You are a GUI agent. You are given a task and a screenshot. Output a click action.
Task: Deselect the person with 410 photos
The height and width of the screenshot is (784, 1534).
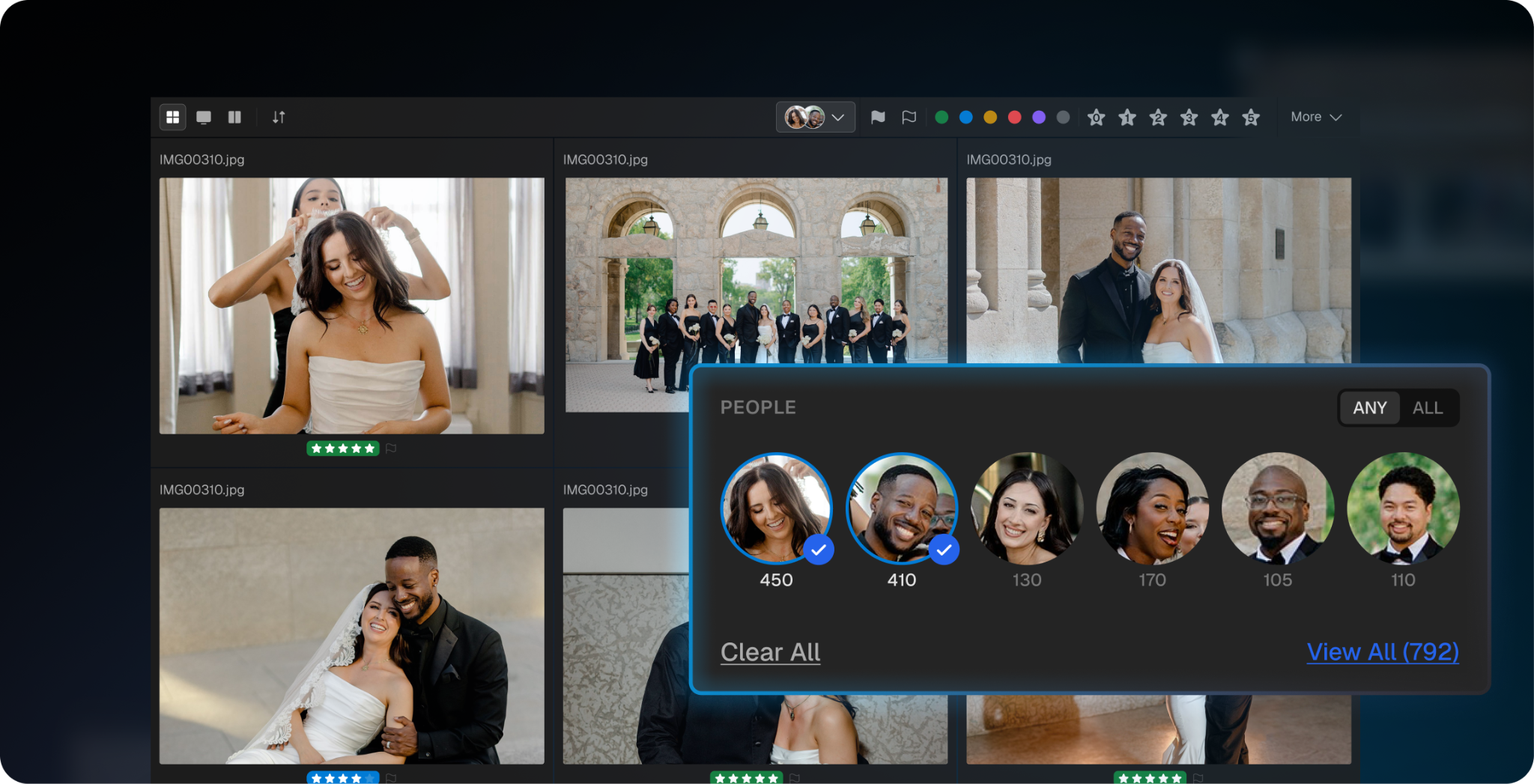[x=902, y=508]
